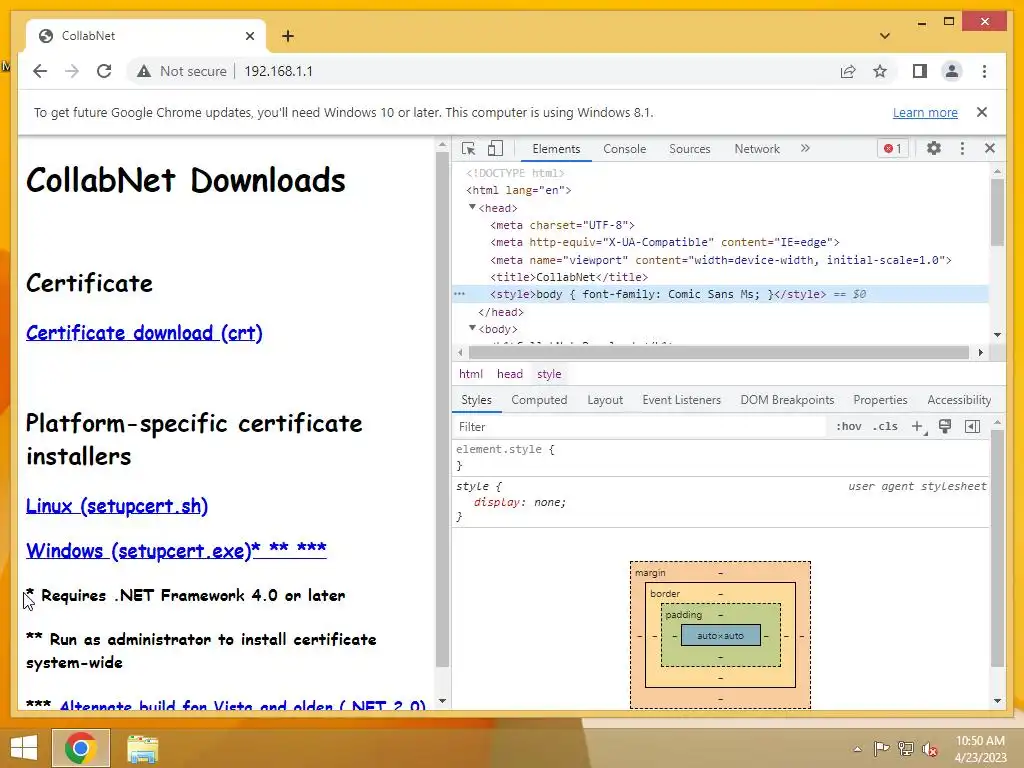The height and width of the screenshot is (768, 1024).
Task: Select the meta viewport row
Action: coord(720,260)
